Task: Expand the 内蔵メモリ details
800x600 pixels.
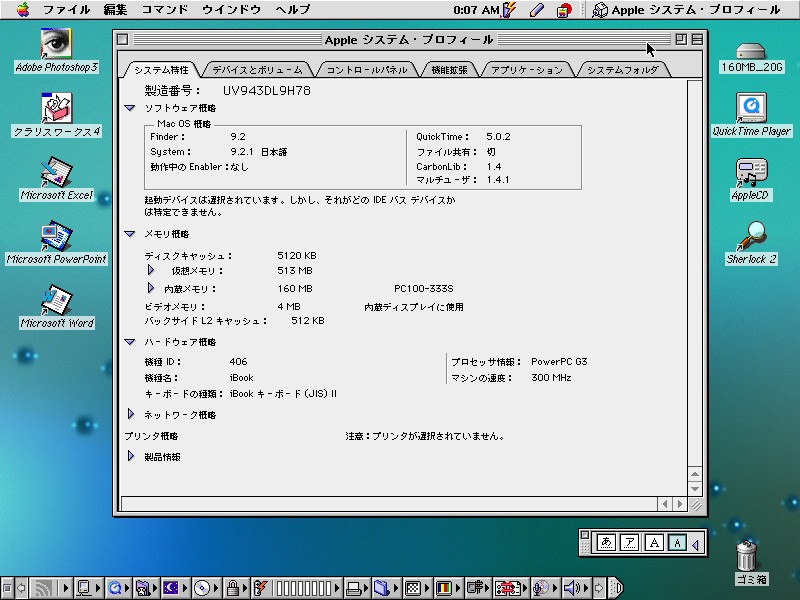Action: click(x=151, y=288)
